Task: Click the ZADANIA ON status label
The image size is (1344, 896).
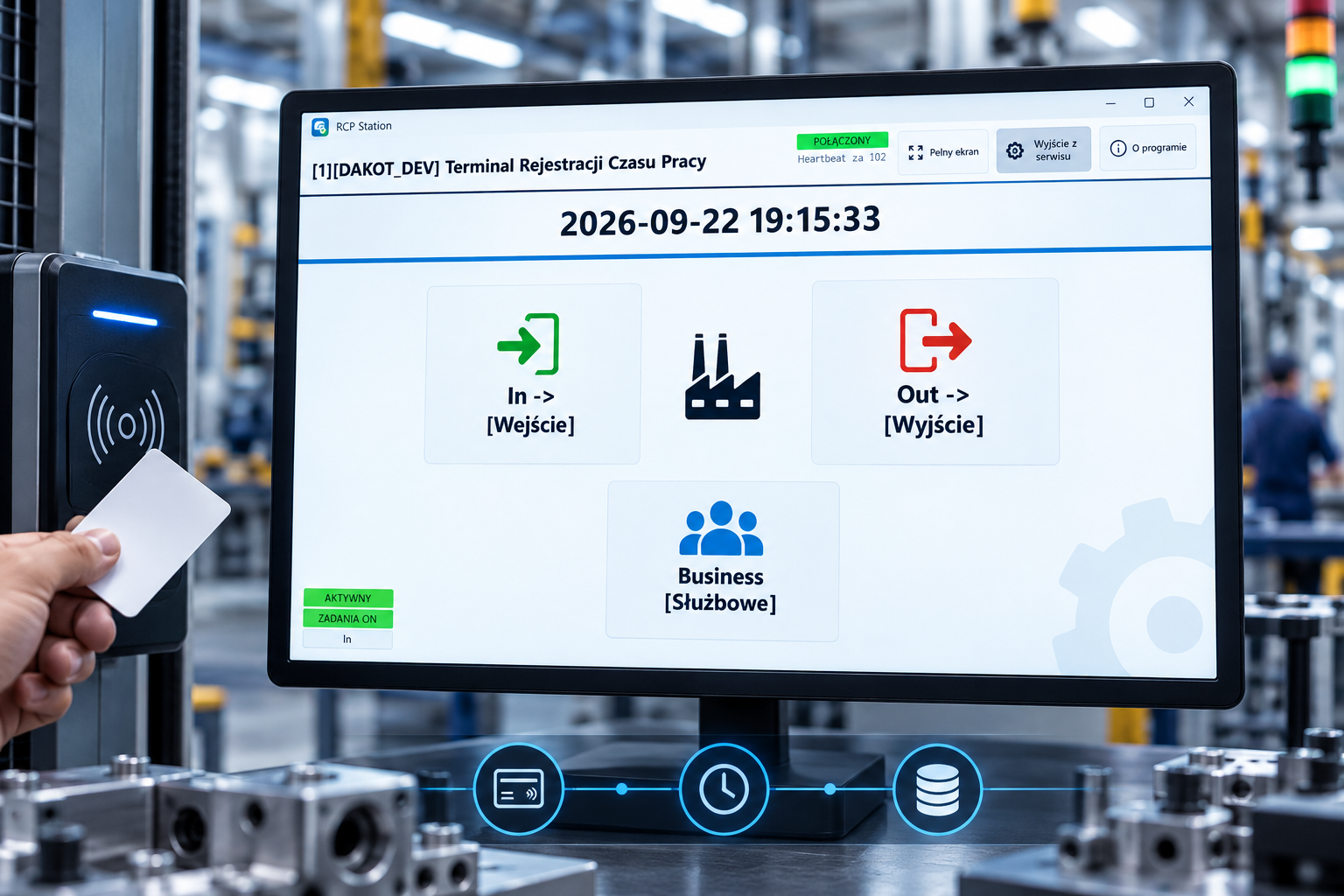Action: [347, 619]
